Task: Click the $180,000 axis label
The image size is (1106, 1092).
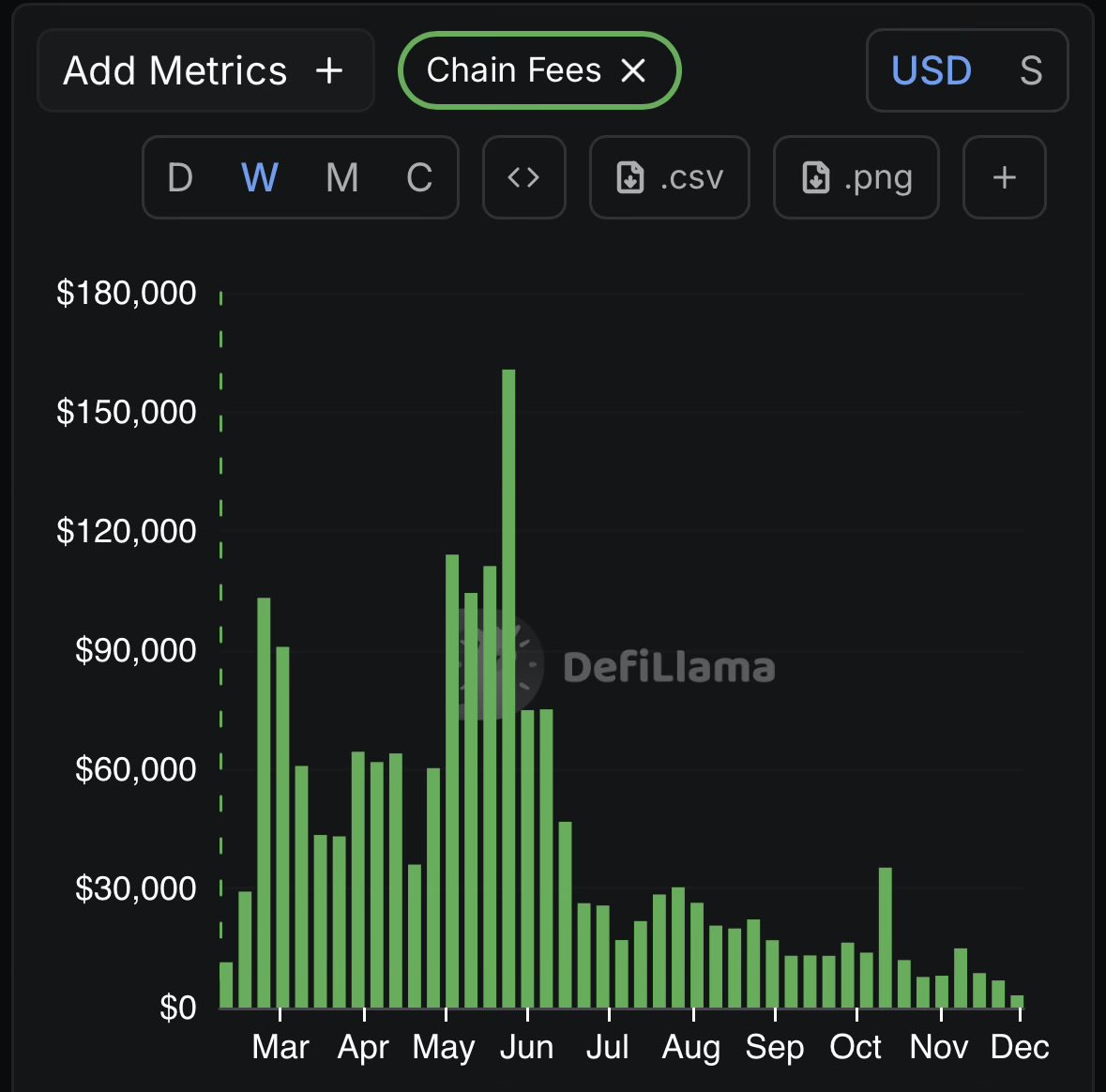Action: pyautogui.click(x=127, y=293)
